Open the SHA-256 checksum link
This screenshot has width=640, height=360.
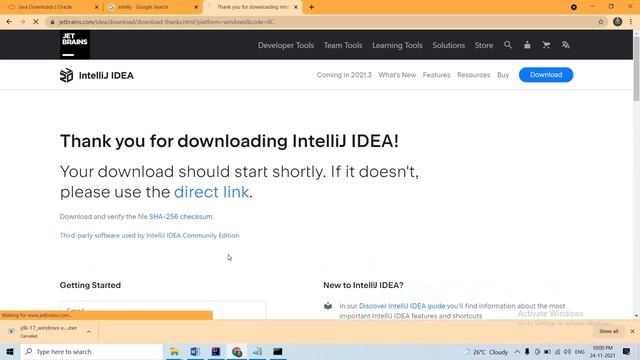(181, 216)
